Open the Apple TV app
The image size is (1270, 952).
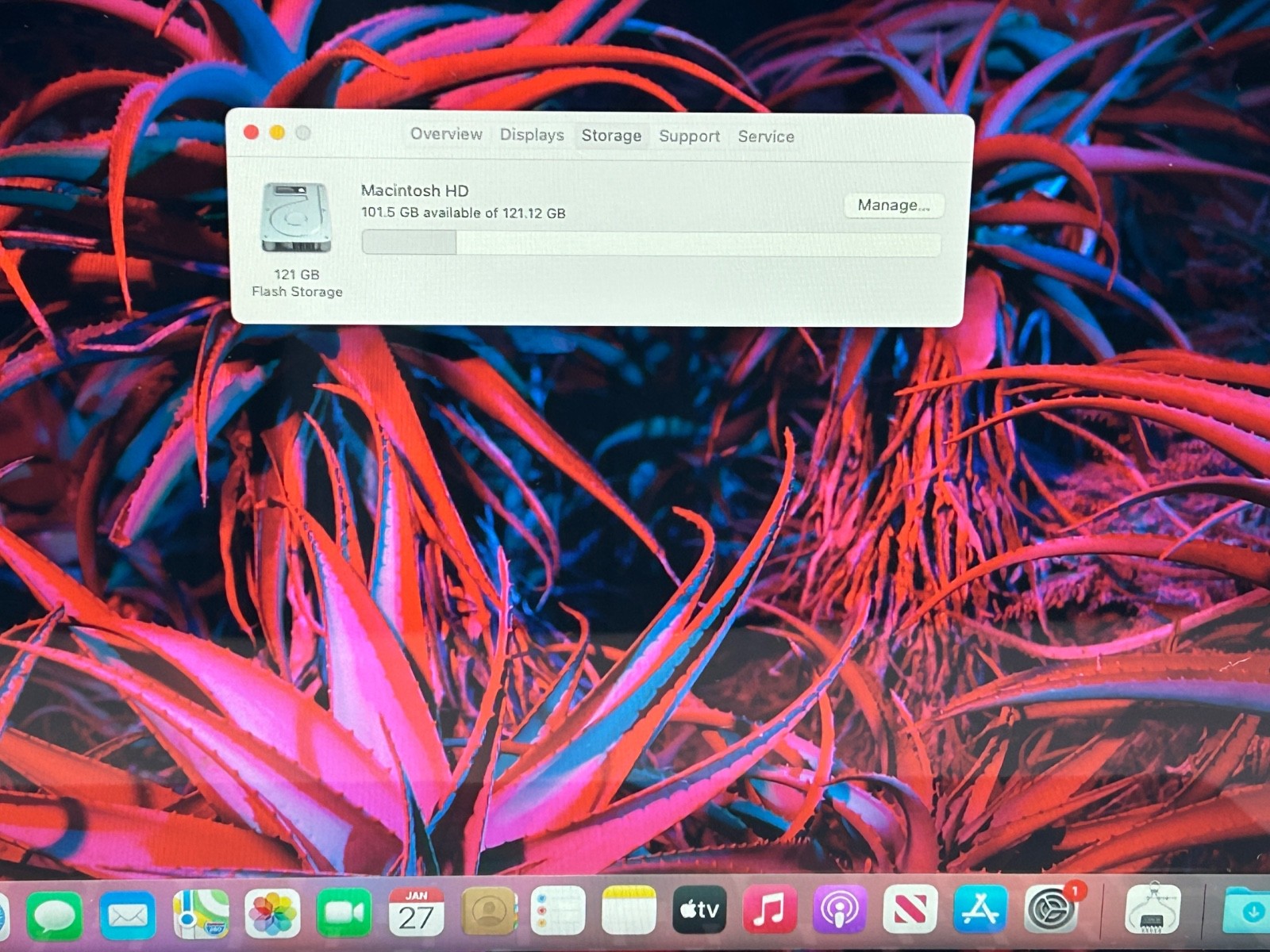pos(699,910)
